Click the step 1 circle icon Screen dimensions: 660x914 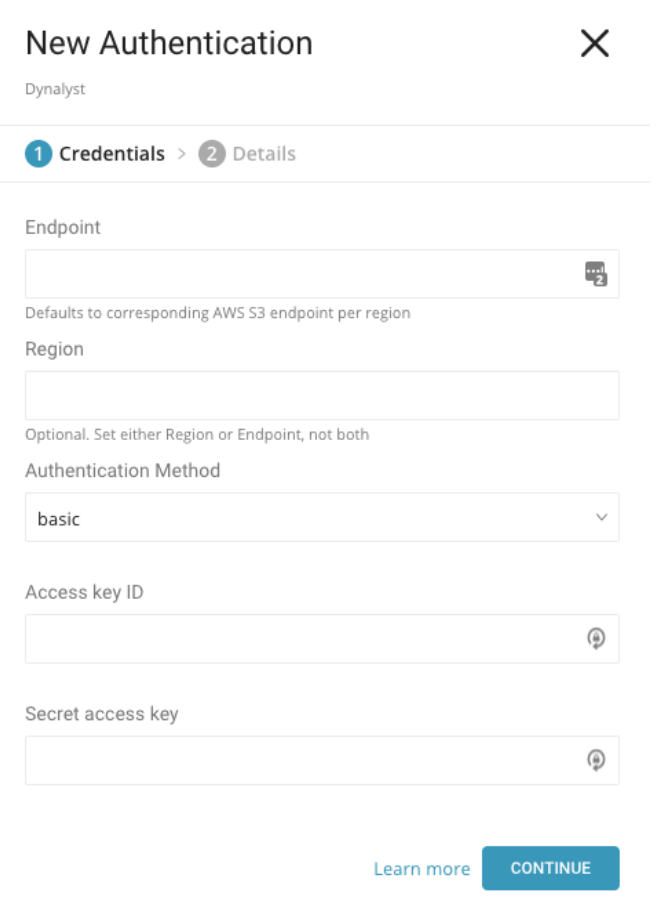pyautogui.click(x=39, y=154)
